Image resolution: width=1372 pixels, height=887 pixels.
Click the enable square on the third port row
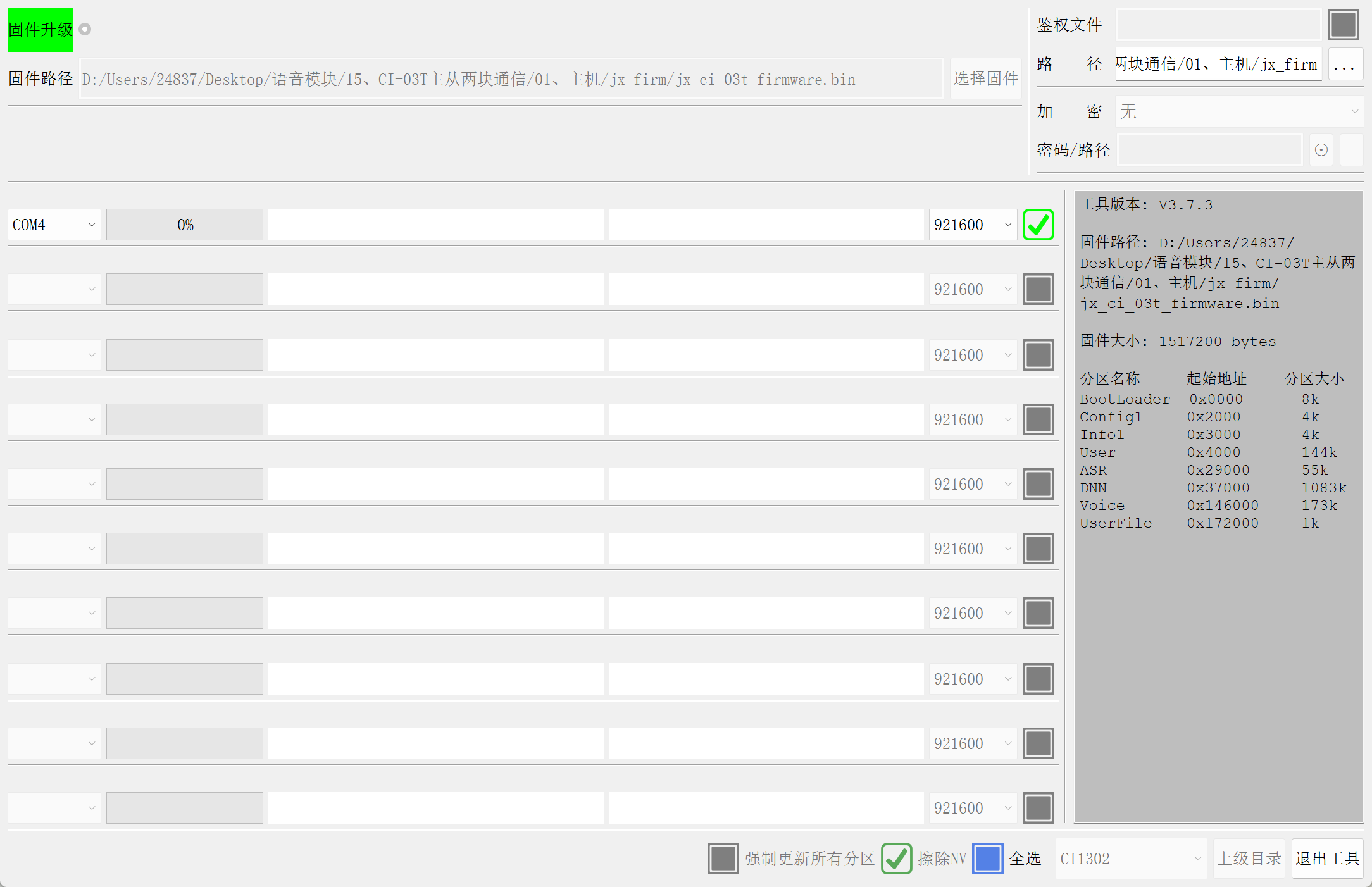coord(1038,355)
